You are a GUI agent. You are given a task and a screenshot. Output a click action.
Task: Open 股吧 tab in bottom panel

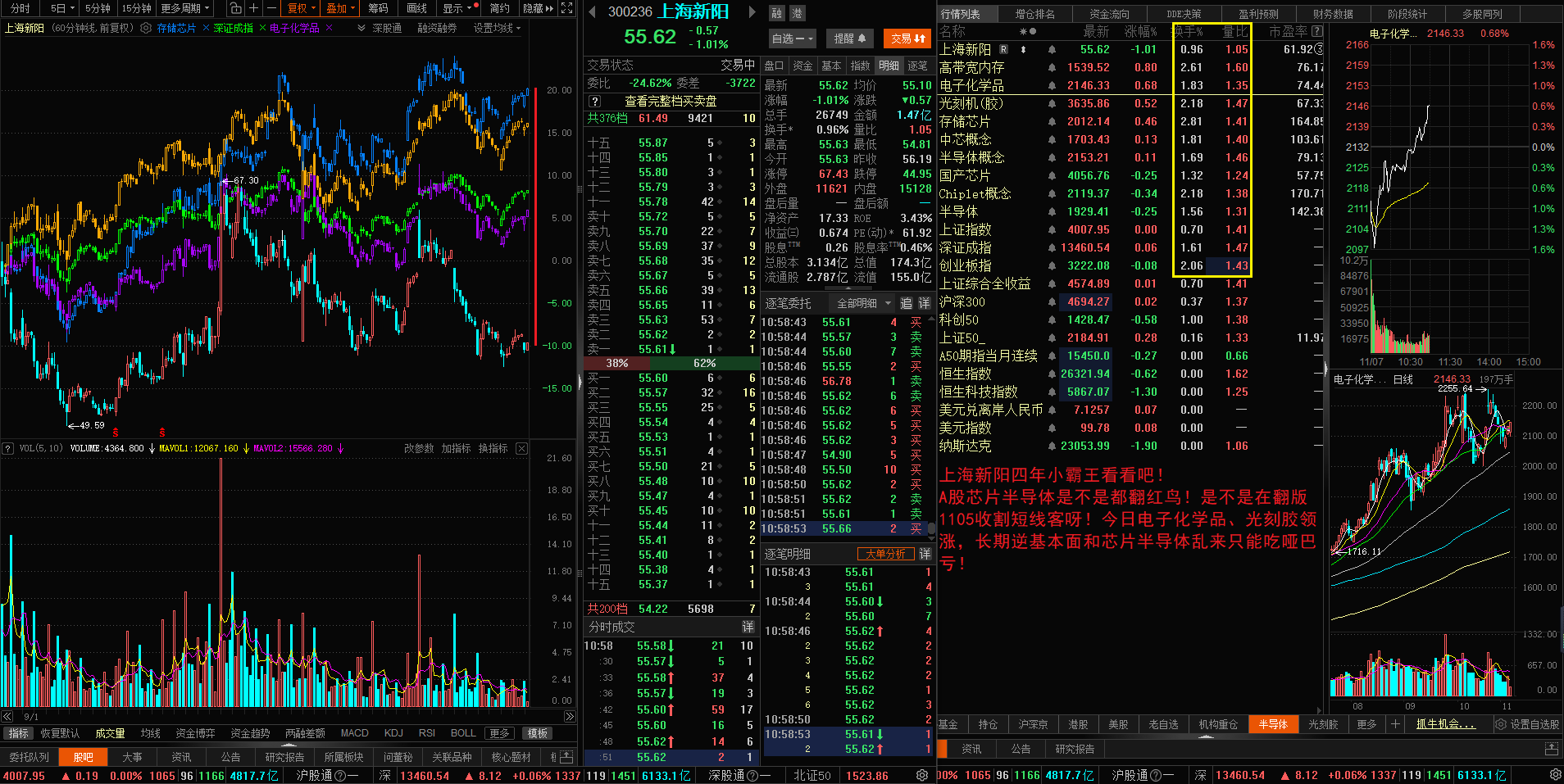83,757
